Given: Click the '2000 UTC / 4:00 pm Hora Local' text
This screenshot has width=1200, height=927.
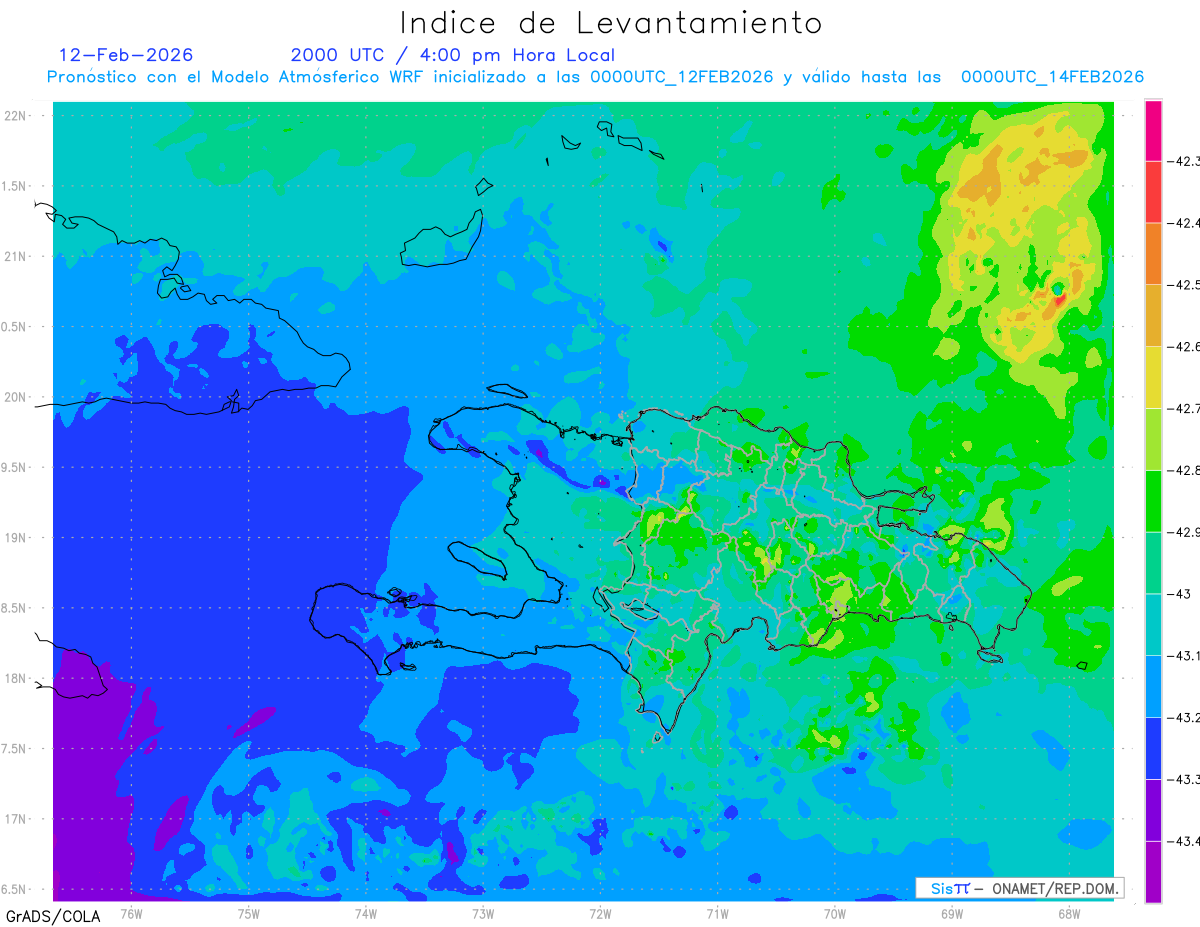Looking at the screenshot, I should click(x=453, y=55).
